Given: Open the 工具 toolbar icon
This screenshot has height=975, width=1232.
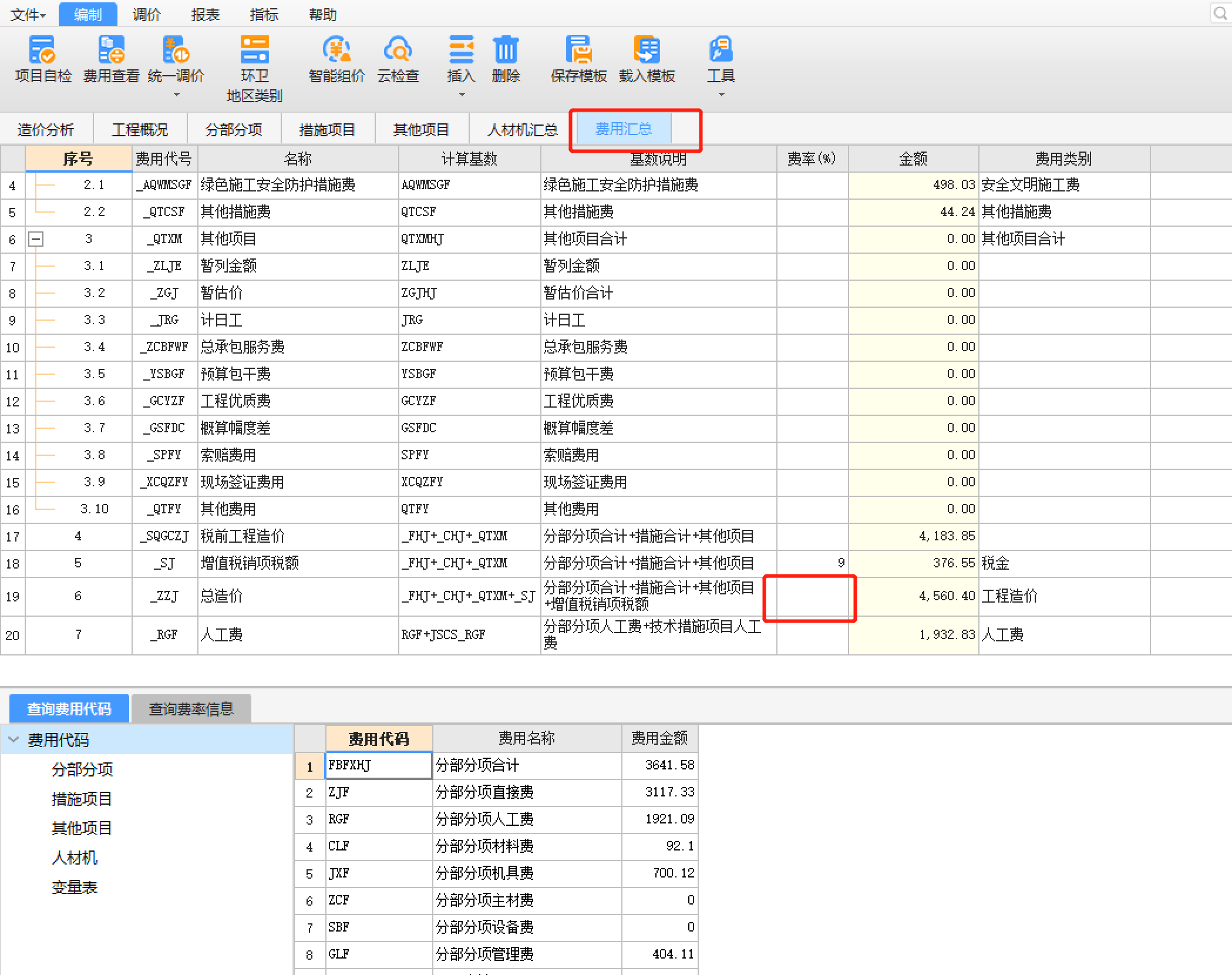Looking at the screenshot, I should coord(721,51).
